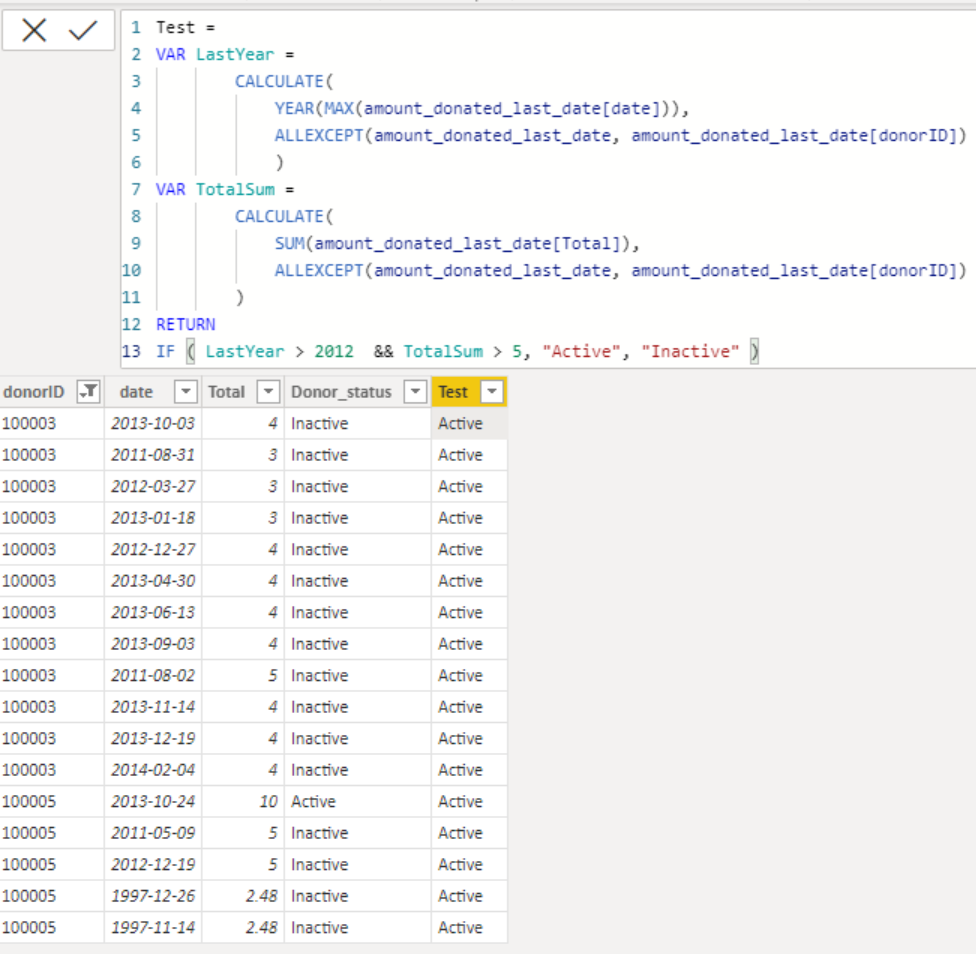976x954 pixels.
Task: Open the date column dropdown
Action: 185,391
